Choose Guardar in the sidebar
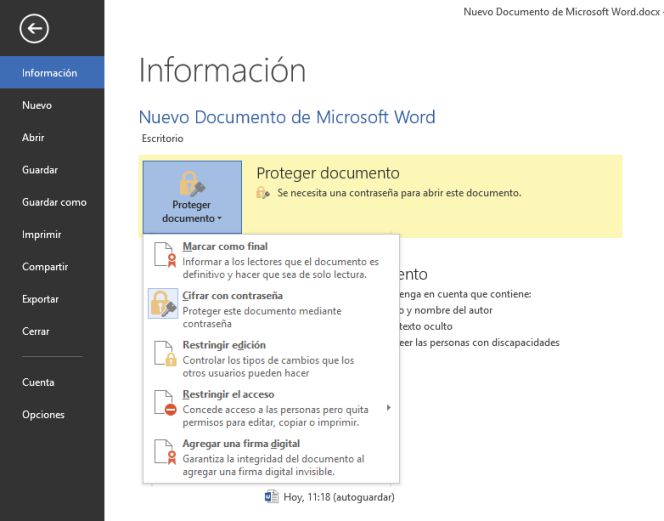The width and height of the screenshot is (664, 521). (52, 170)
